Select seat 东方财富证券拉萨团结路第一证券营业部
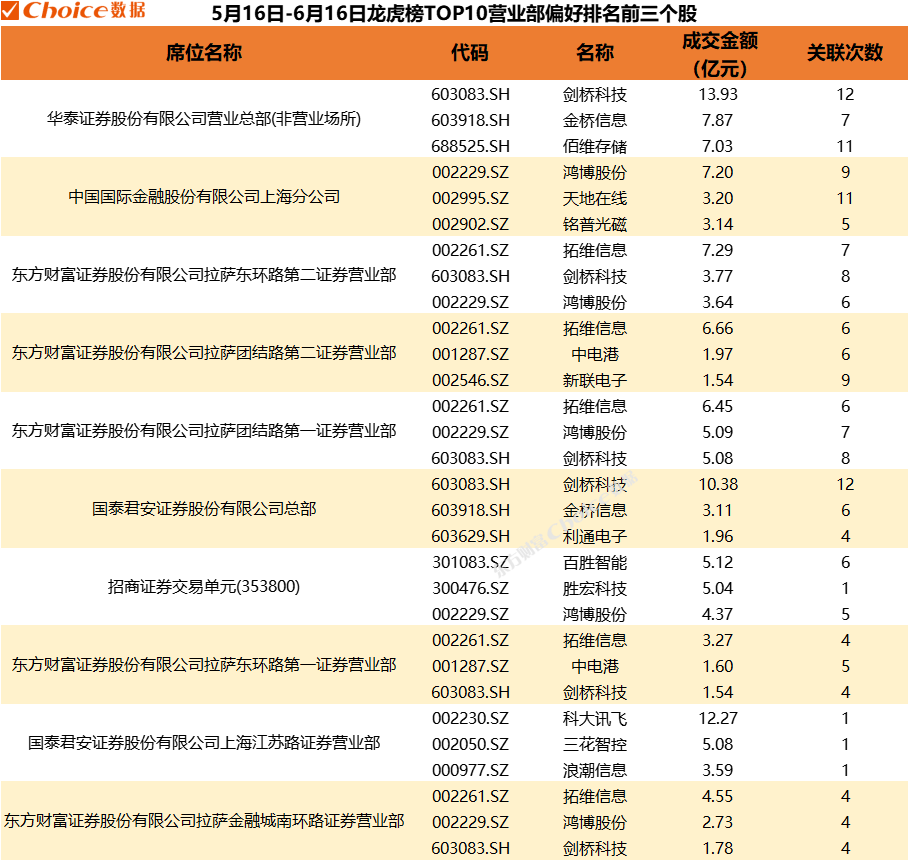The height and width of the screenshot is (860, 908). coord(204,431)
